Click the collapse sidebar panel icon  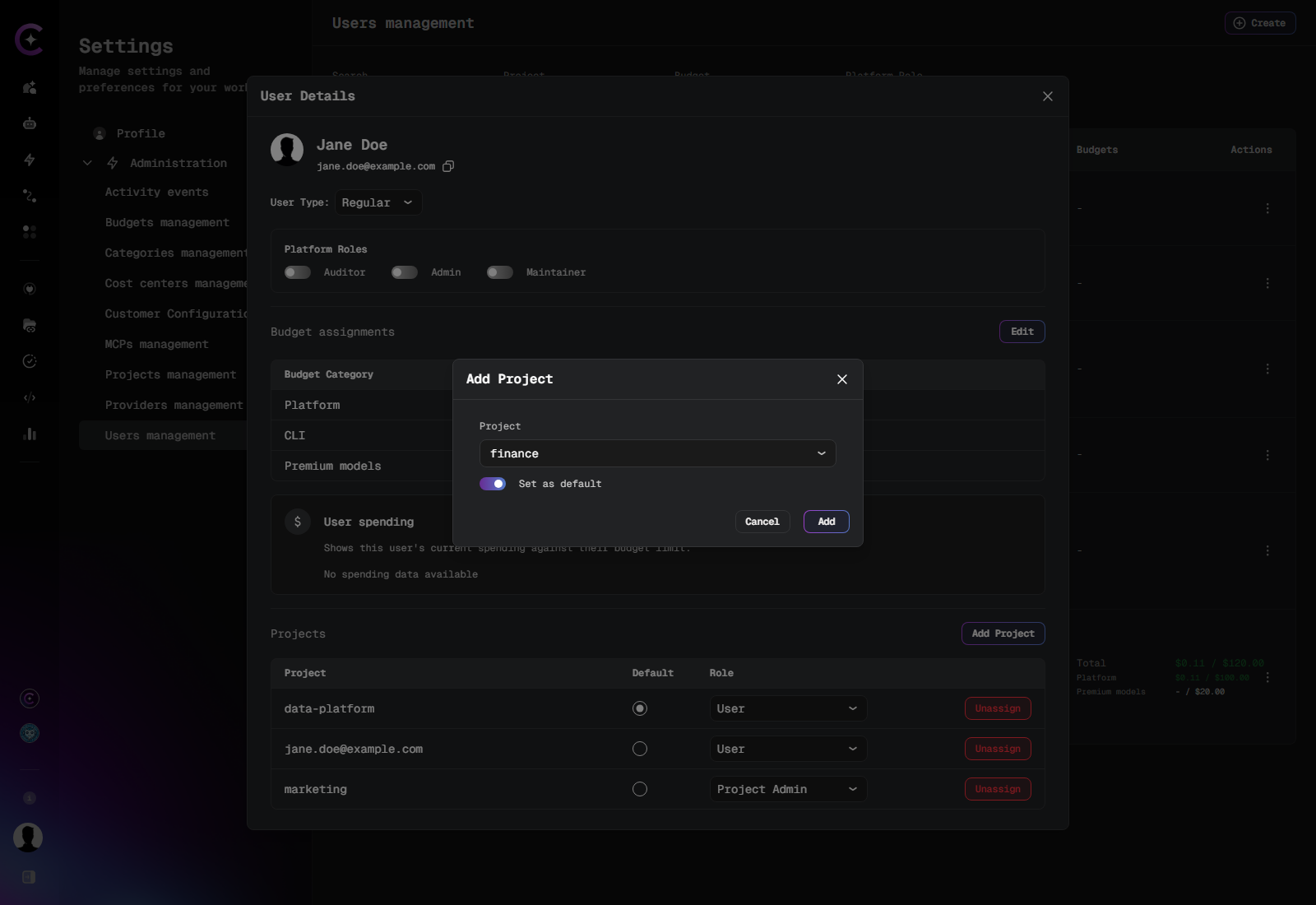click(x=30, y=877)
